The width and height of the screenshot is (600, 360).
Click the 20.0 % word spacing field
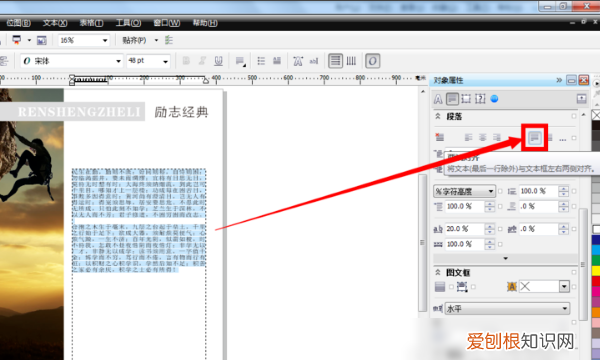(x=465, y=229)
